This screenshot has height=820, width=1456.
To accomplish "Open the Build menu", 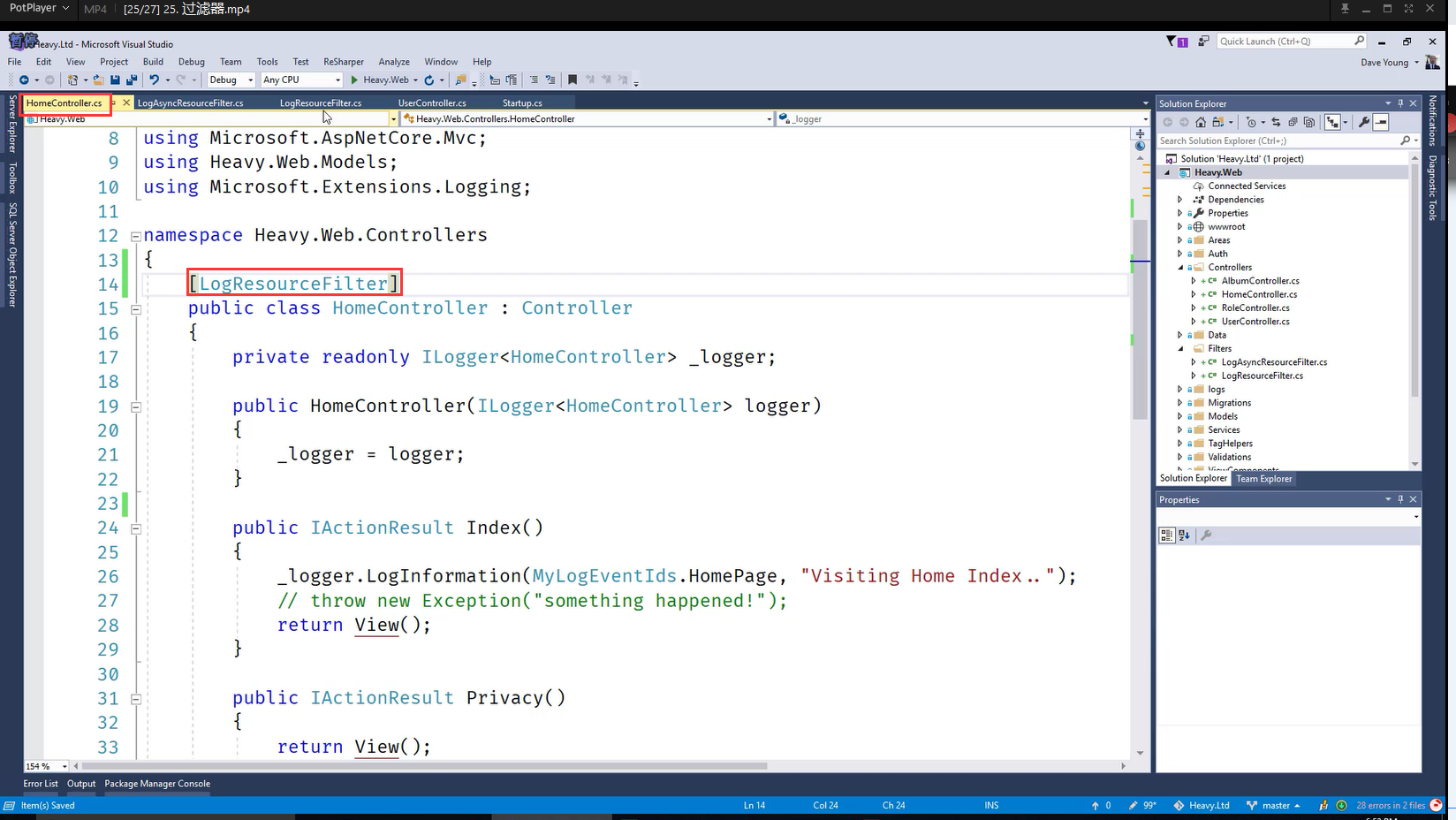I will (153, 62).
